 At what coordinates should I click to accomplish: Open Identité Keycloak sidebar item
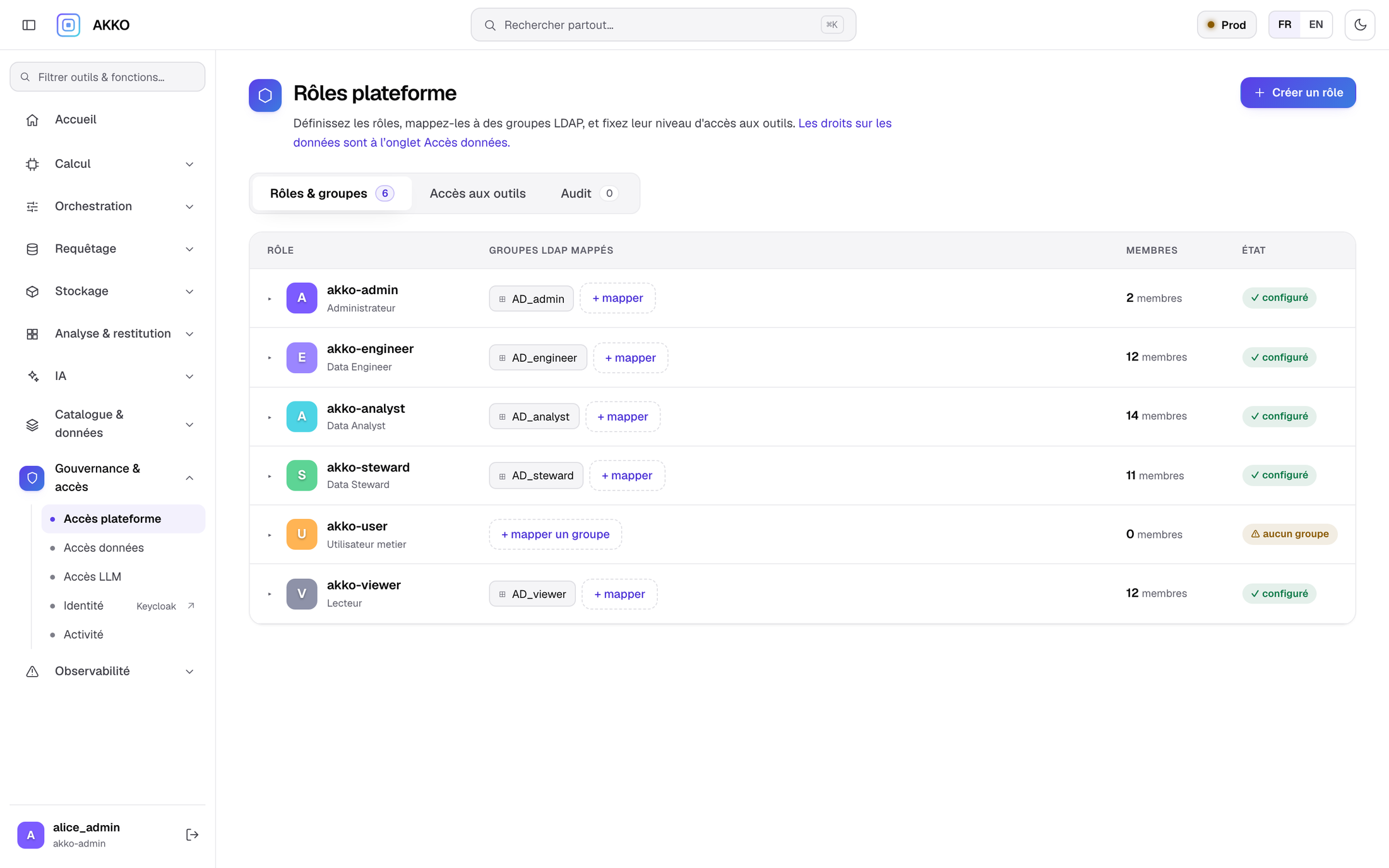tap(123, 605)
